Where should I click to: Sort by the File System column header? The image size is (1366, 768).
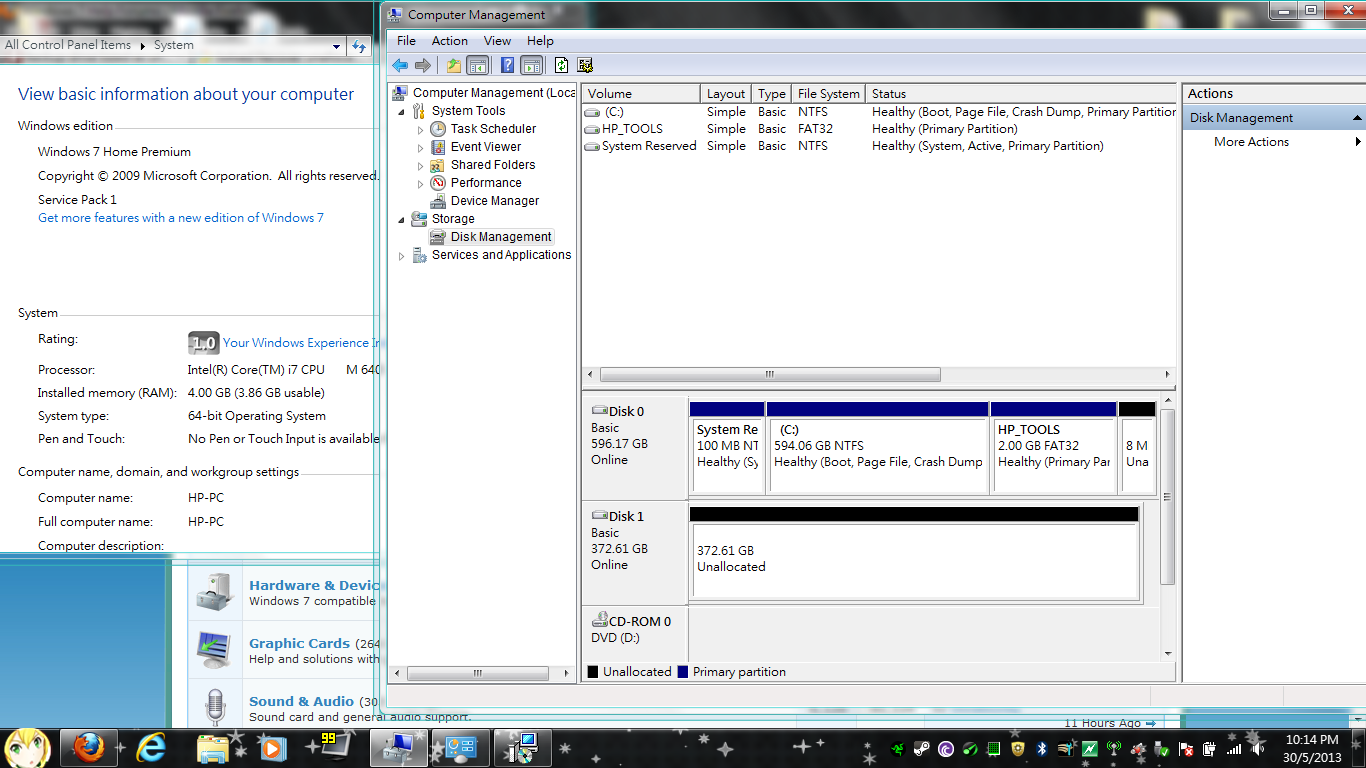coord(828,94)
